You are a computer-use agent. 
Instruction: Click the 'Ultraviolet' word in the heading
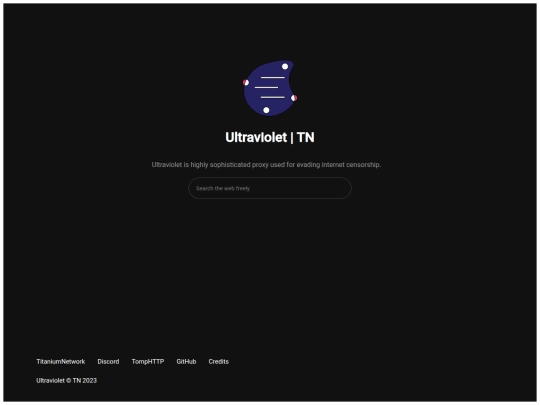click(256, 137)
